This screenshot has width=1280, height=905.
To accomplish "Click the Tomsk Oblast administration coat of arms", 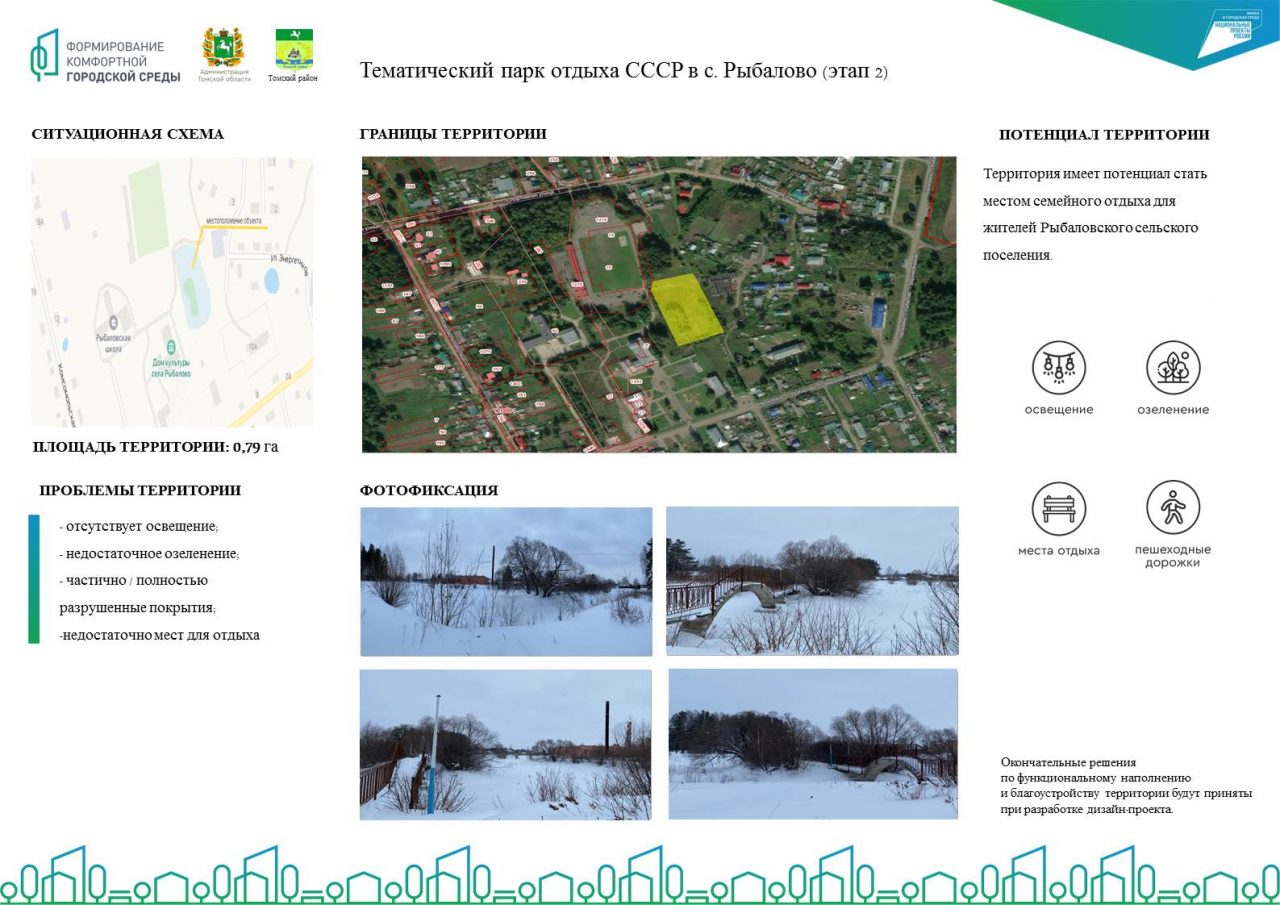I will click(x=223, y=48).
